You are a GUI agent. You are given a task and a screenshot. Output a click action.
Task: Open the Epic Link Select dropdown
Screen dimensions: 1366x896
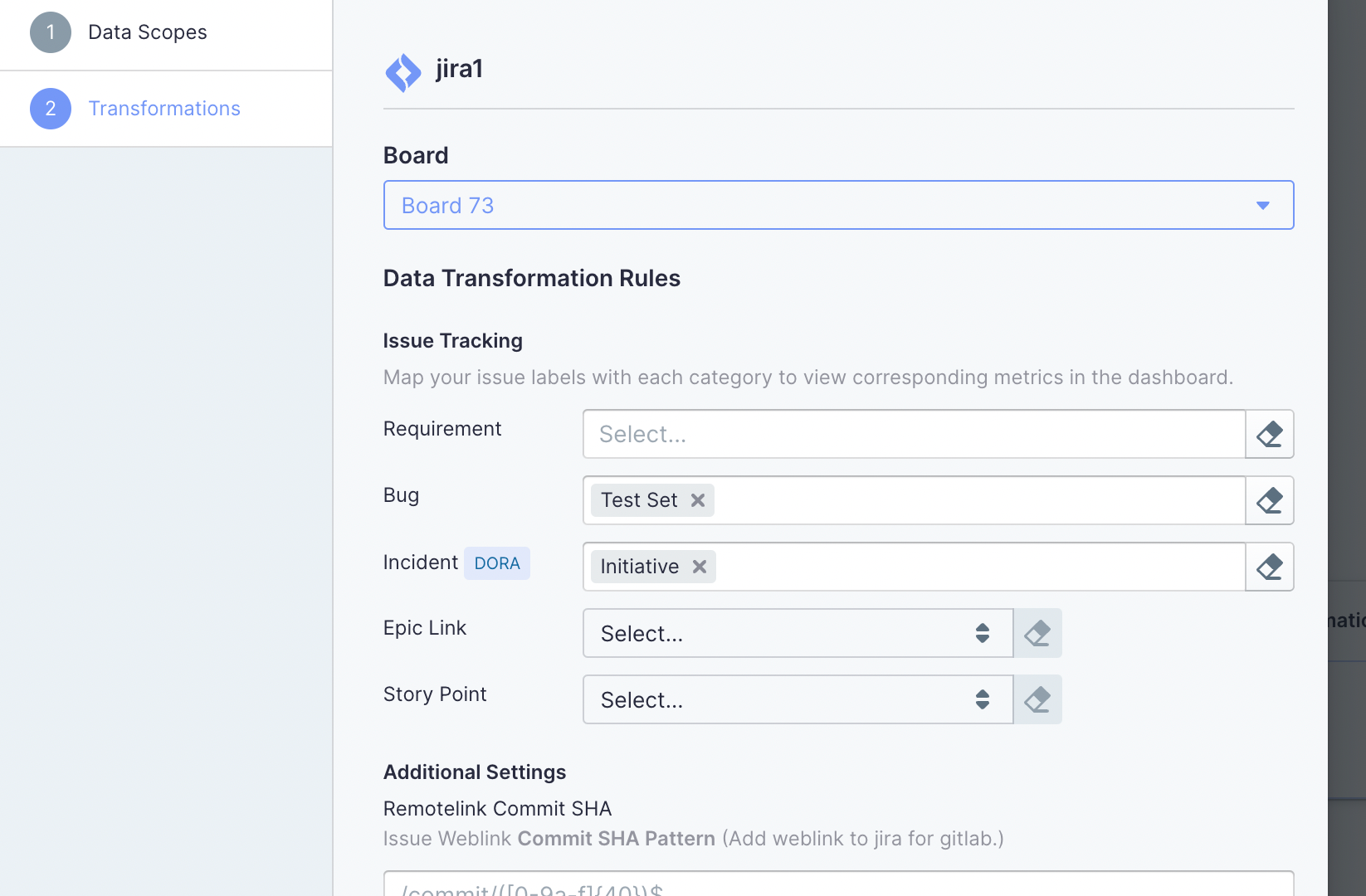(798, 633)
